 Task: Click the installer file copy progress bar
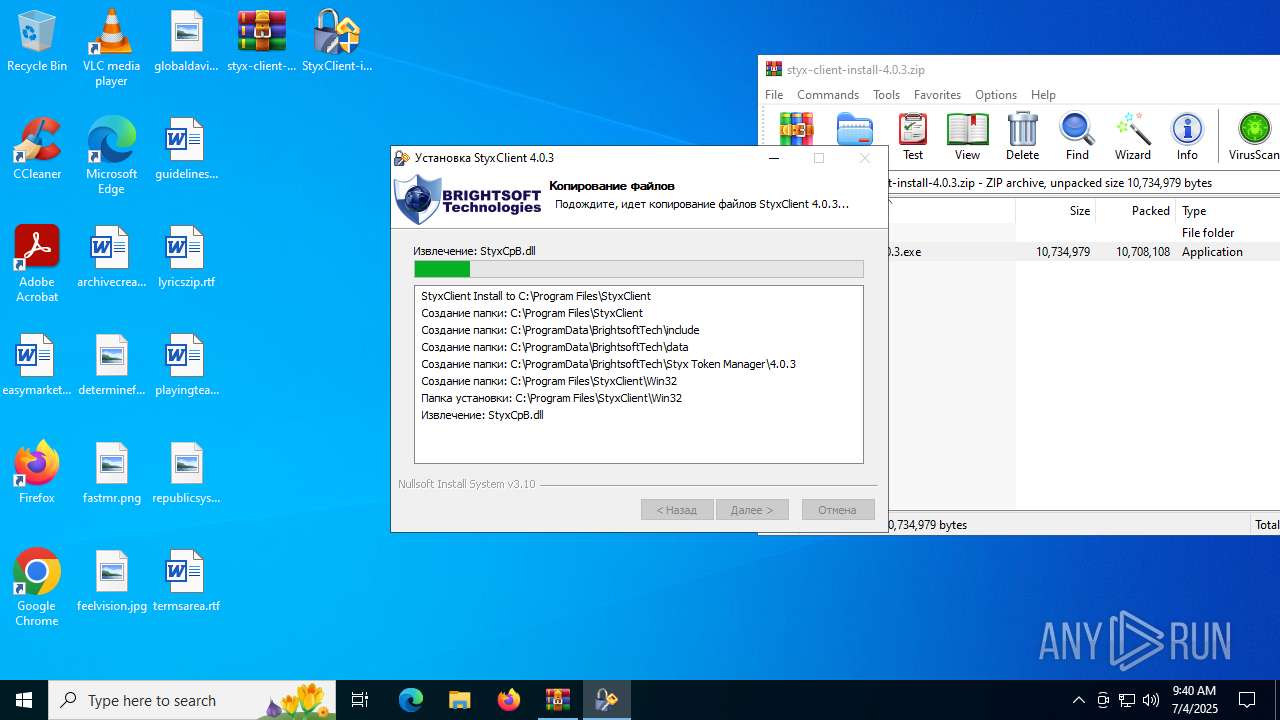click(x=639, y=269)
